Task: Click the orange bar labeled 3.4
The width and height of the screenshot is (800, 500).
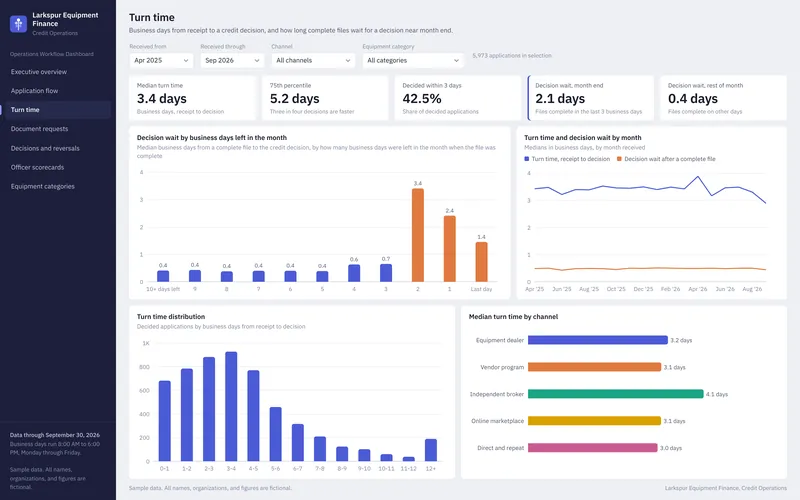Action: pos(418,235)
